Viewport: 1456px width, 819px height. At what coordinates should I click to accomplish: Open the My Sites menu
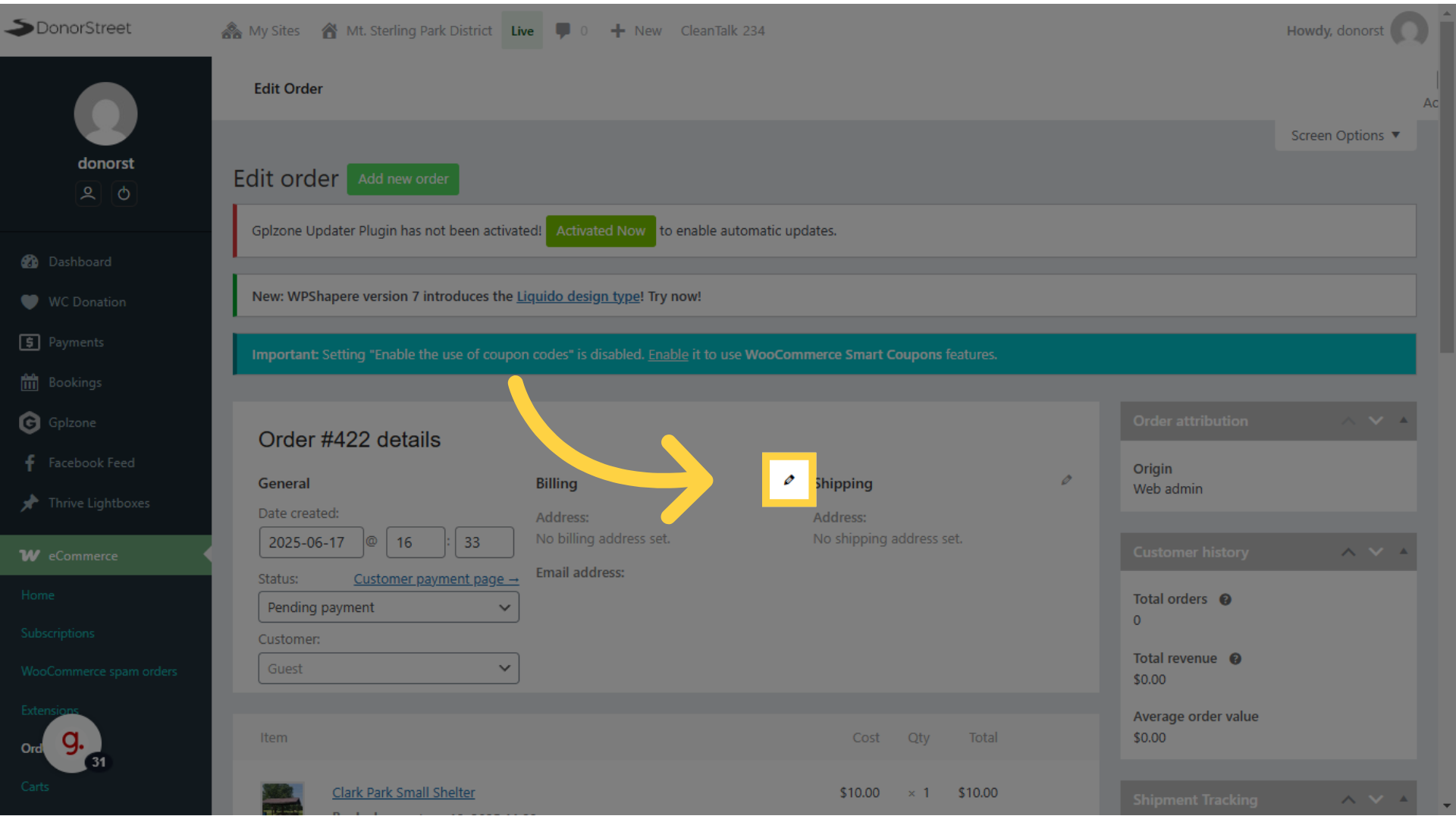pos(261,30)
